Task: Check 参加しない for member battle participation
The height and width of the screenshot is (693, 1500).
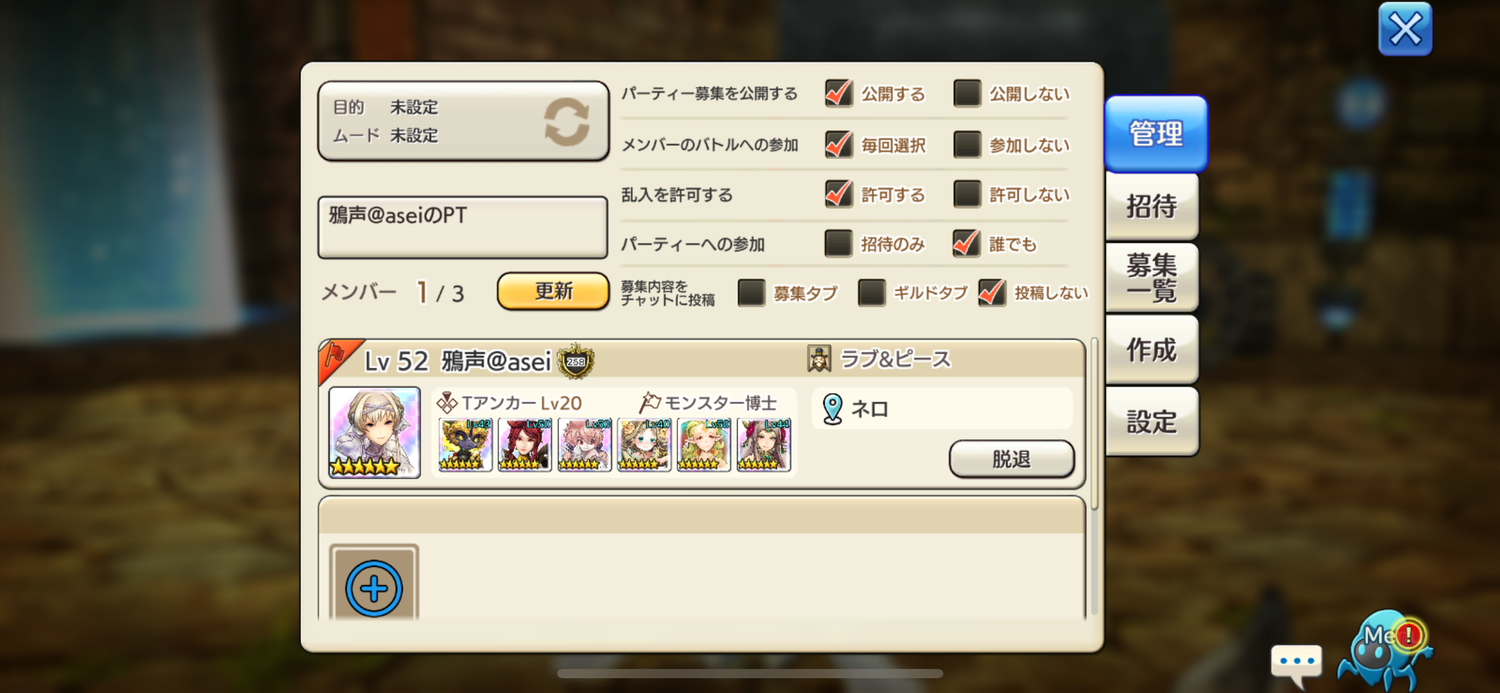Action: coord(967,145)
